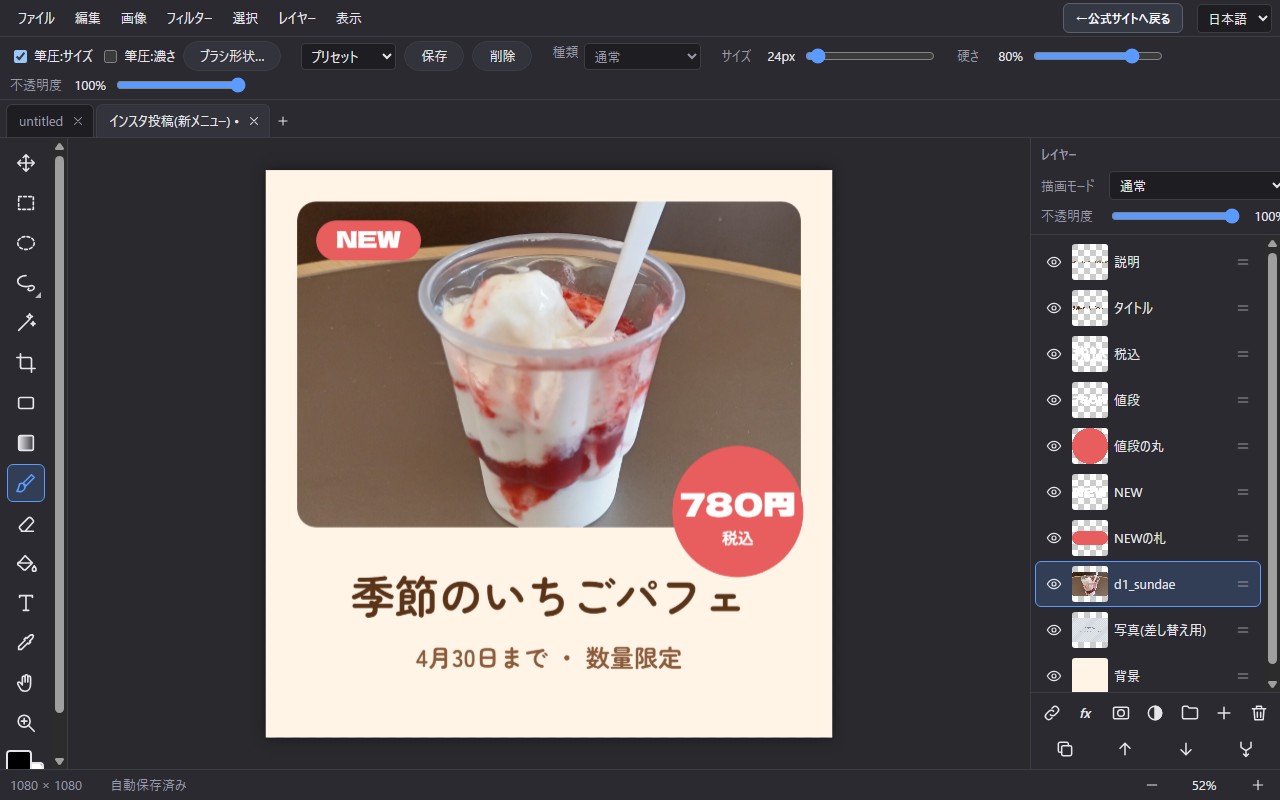The height and width of the screenshot is (800, 1280).
Task: Select the Eraser tool
Action: click(x=26, y=523)
